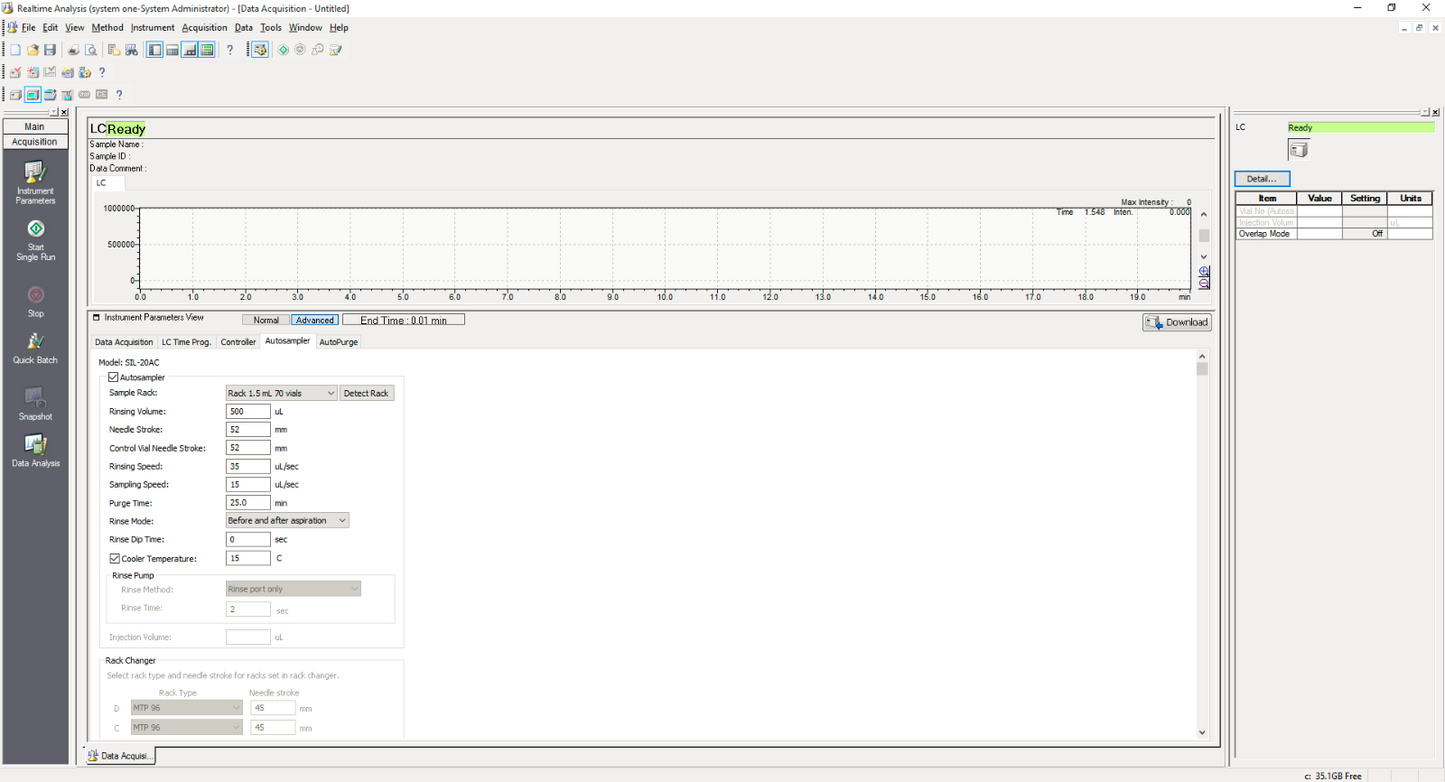Click the Cooler Temperature value field
This screenshot has height=782, width=1445.
pyautogui.click(x=248, y=558)
